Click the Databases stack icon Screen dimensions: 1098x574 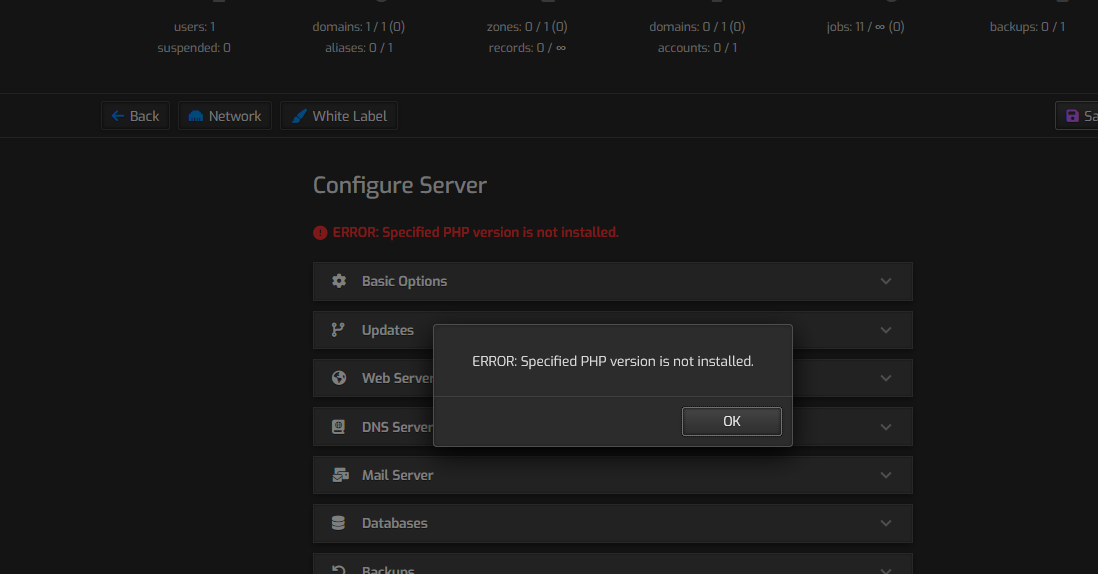(339, 523)
